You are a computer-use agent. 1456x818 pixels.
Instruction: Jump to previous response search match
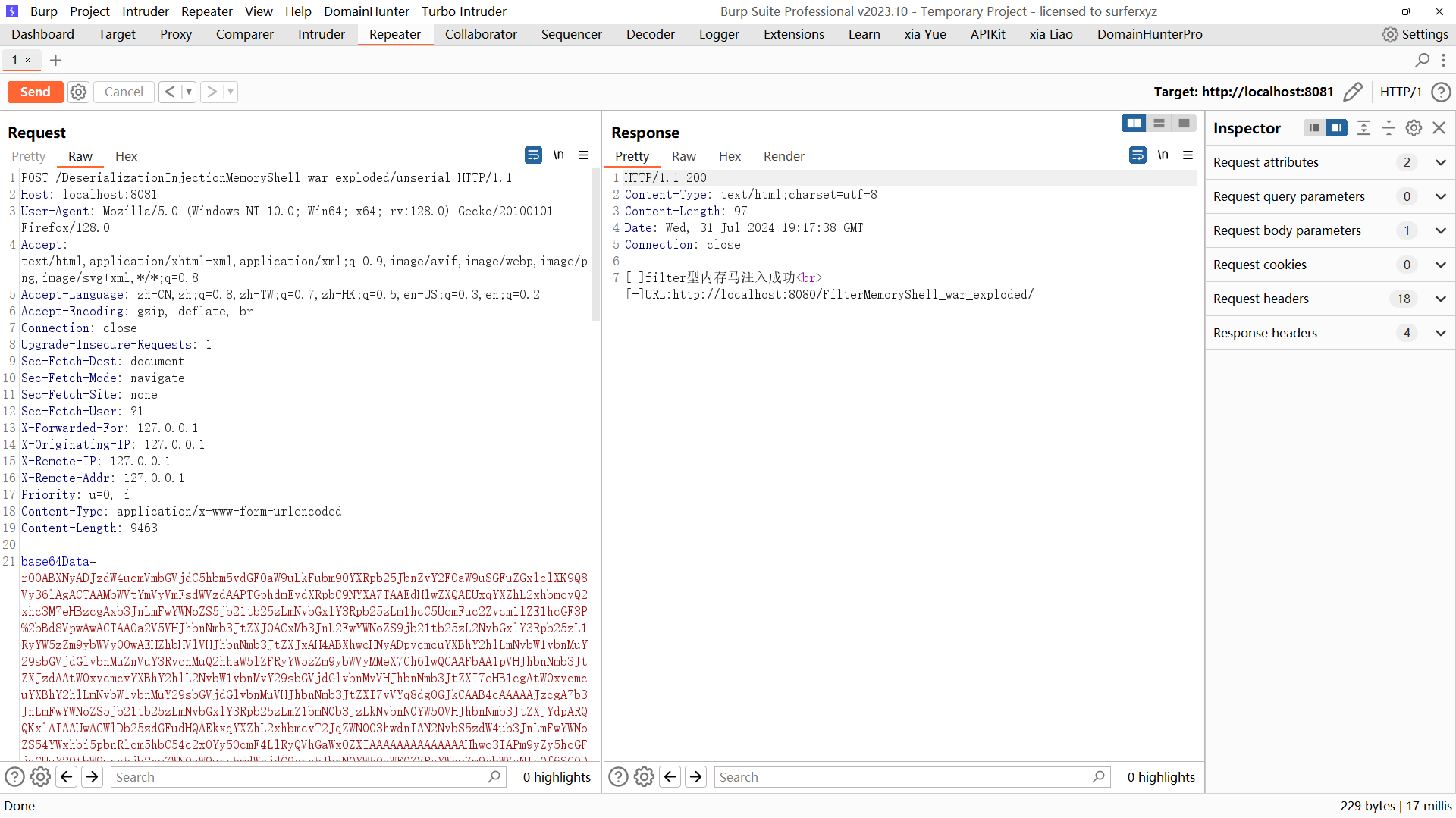tap(670, 776)
